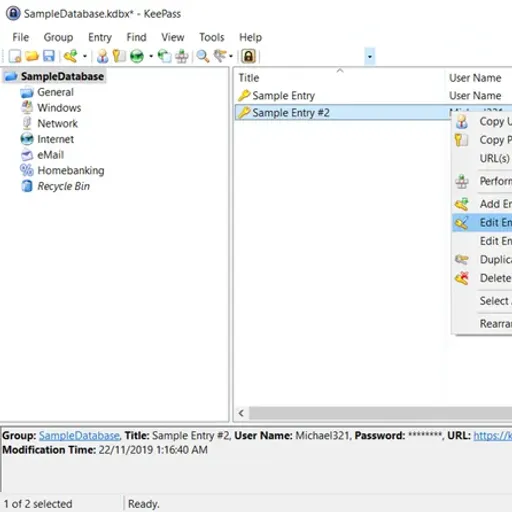
Task: Open the Find menu
Action: pyautogui.click(x=136, y=37)
